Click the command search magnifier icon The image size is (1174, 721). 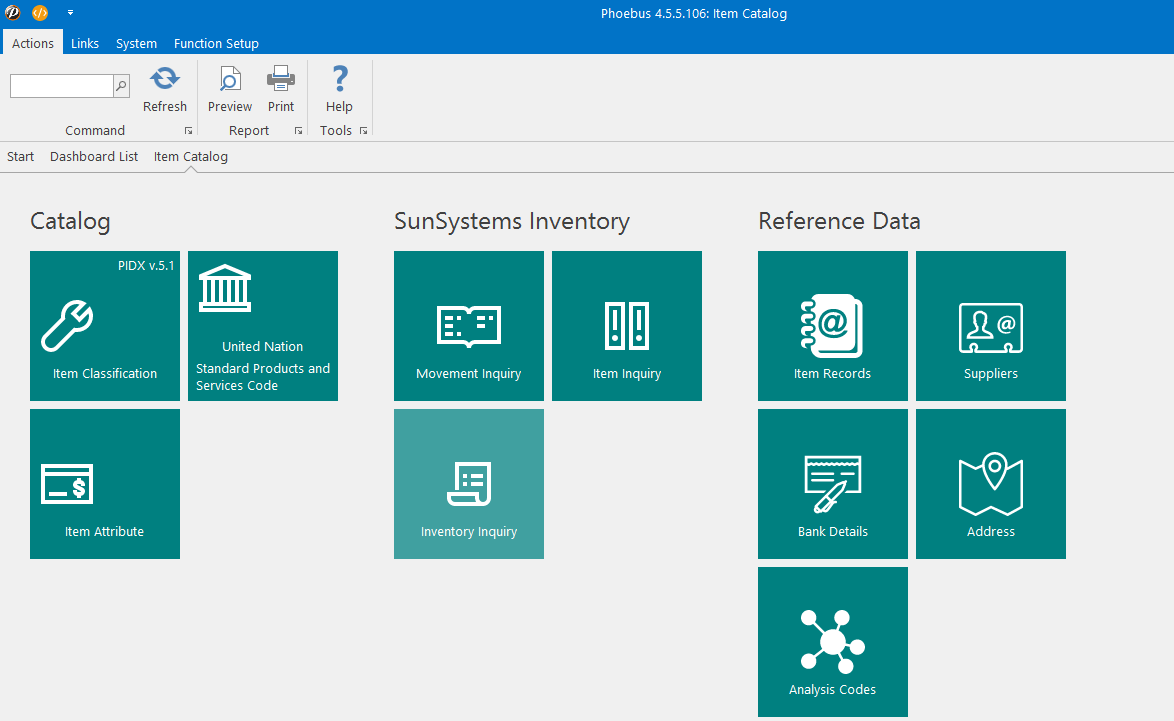(121, 86)
